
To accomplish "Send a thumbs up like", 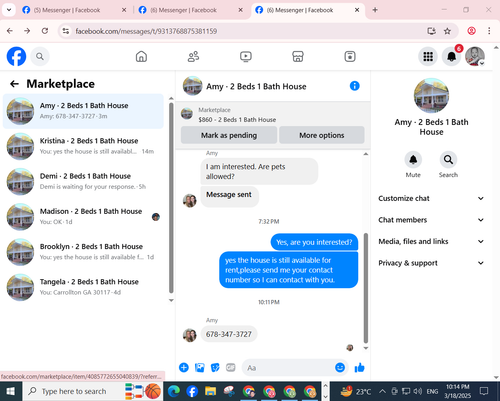I will 360,368.
